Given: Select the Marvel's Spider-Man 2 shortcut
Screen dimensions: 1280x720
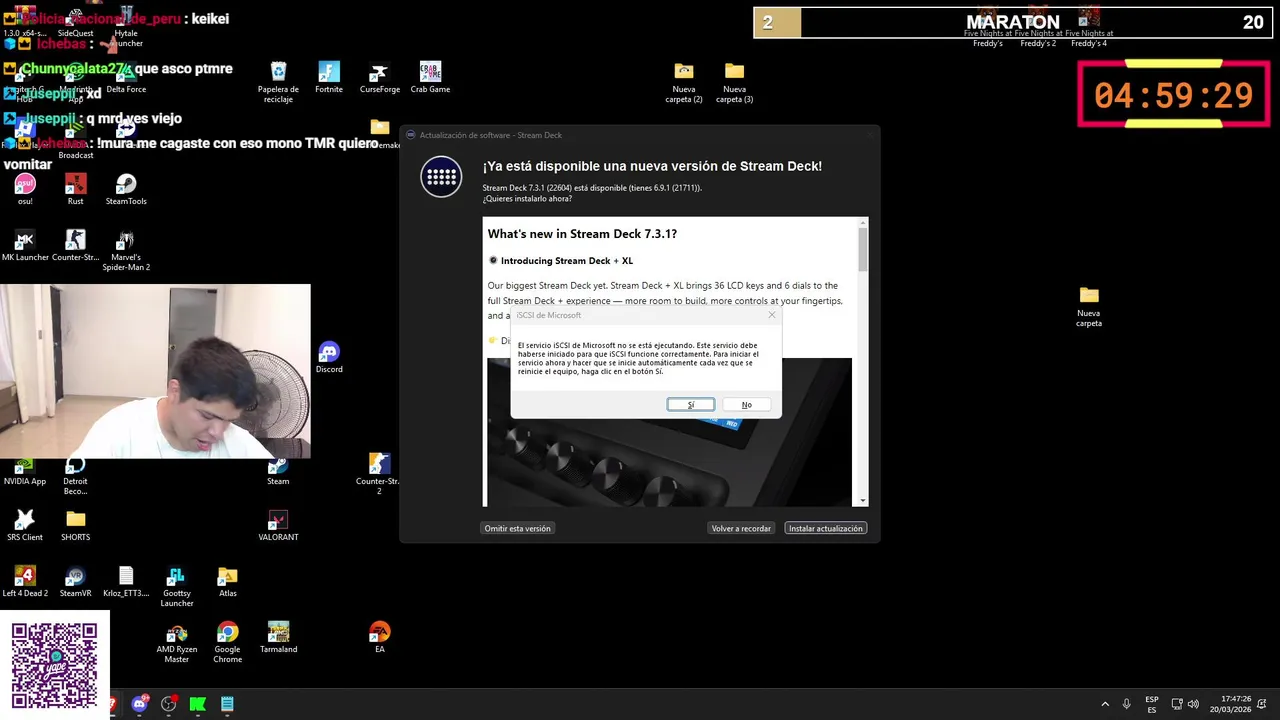Looking at the screenshot, I should tap(126, 250).
